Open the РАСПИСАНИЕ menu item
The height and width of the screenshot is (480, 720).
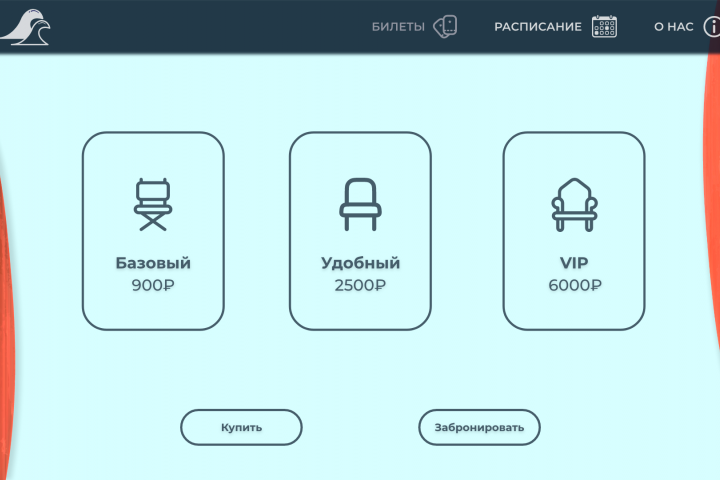pyautogui.click(x=538, y=27)
